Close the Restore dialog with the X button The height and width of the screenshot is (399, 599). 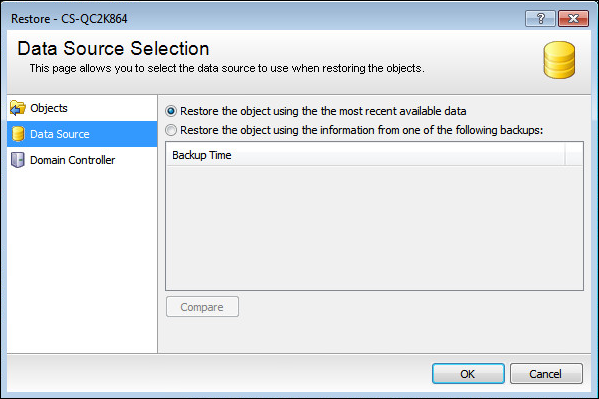pyautogui.click(x=573, y=18)
